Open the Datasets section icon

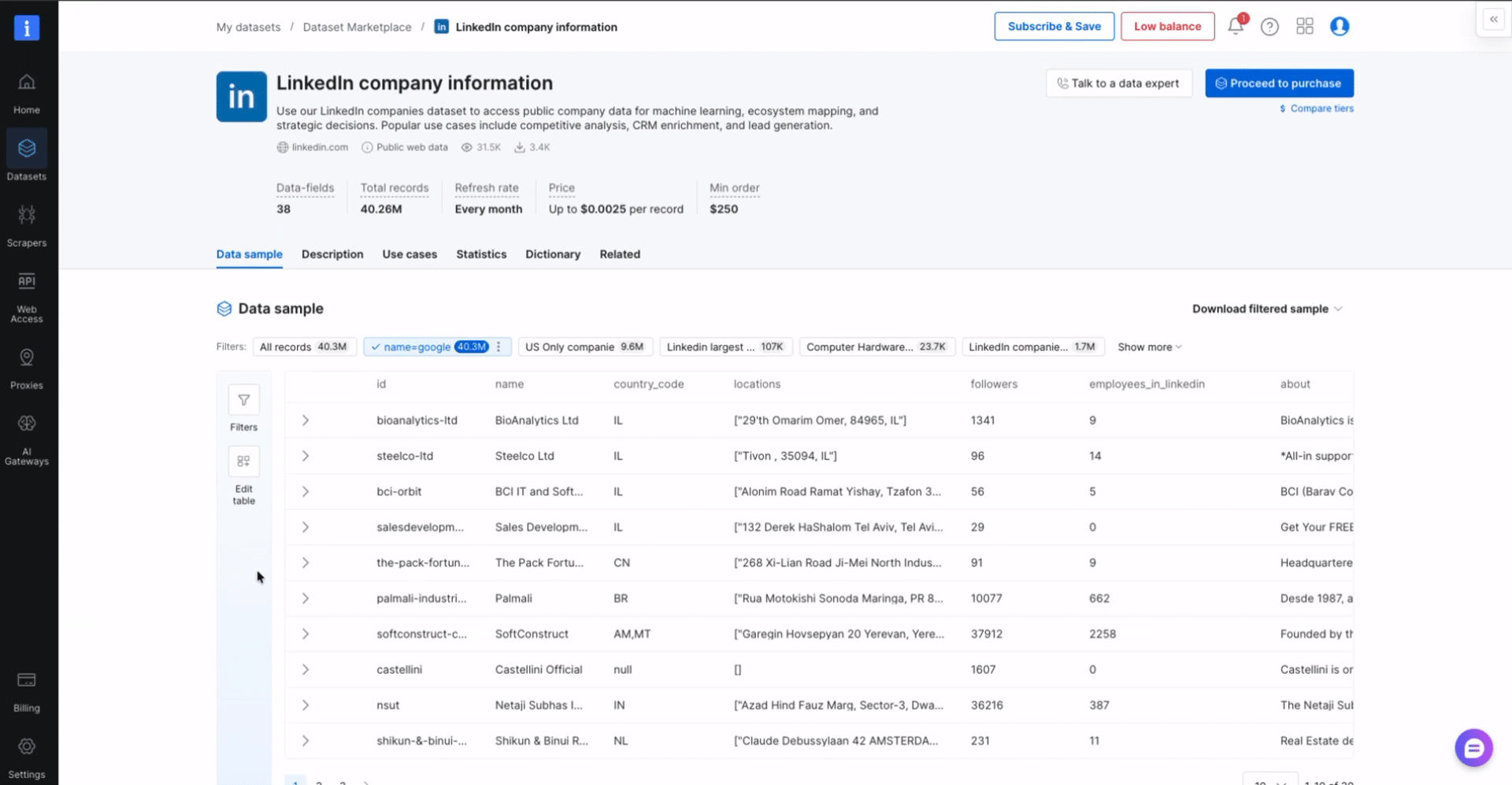tap(27, 148)
